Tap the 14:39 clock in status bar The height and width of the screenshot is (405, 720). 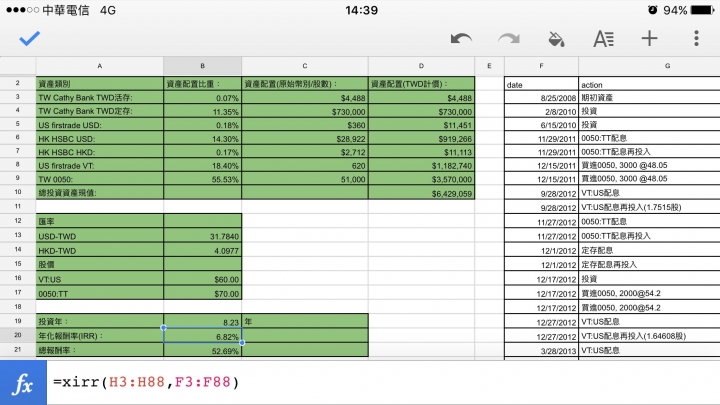pyautogui.click(x=361, y=10)
